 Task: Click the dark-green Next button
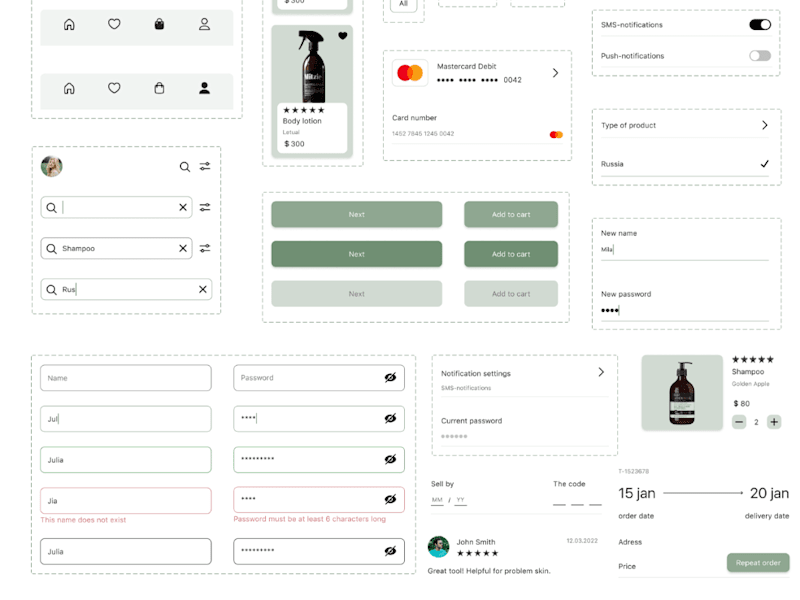[357, 254]
